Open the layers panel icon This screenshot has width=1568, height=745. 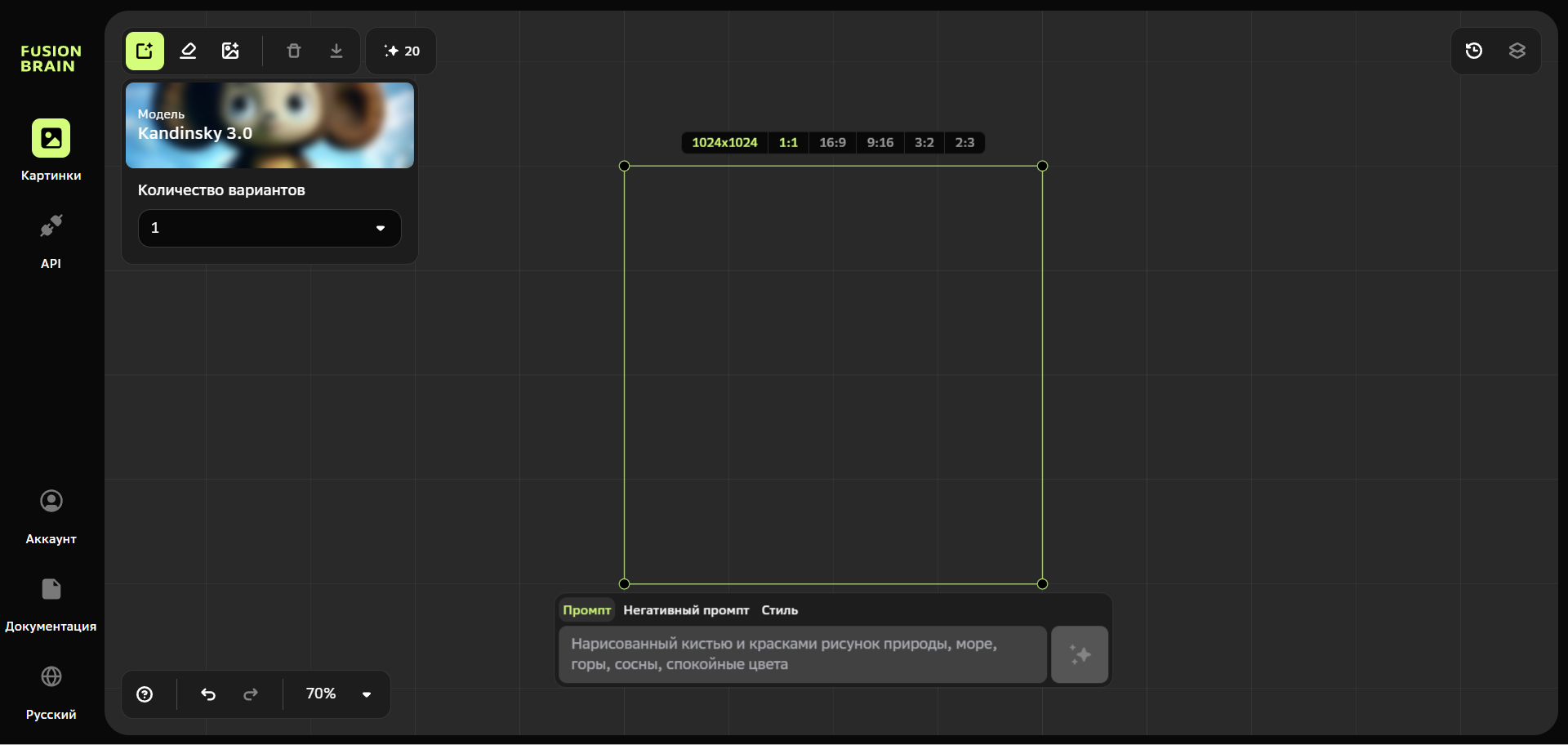tap(1517, 51)
